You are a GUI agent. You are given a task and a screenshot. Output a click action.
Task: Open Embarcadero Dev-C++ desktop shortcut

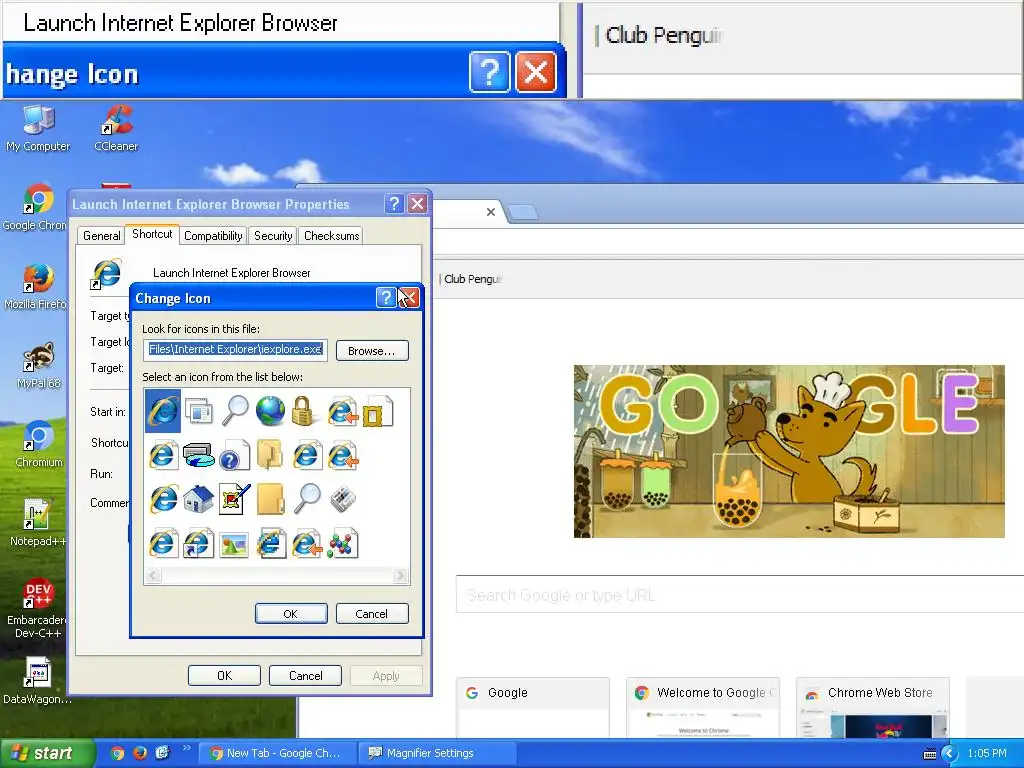point(37,609)
